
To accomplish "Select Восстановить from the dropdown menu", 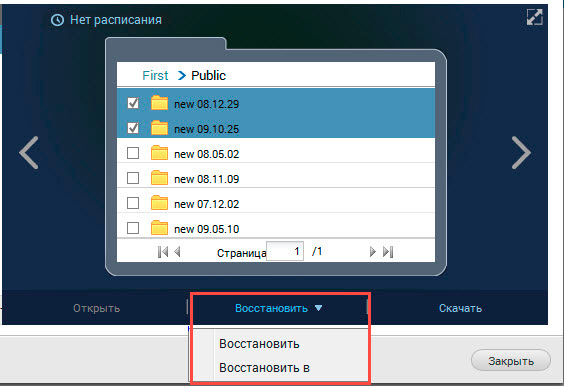I will (259, 344).
